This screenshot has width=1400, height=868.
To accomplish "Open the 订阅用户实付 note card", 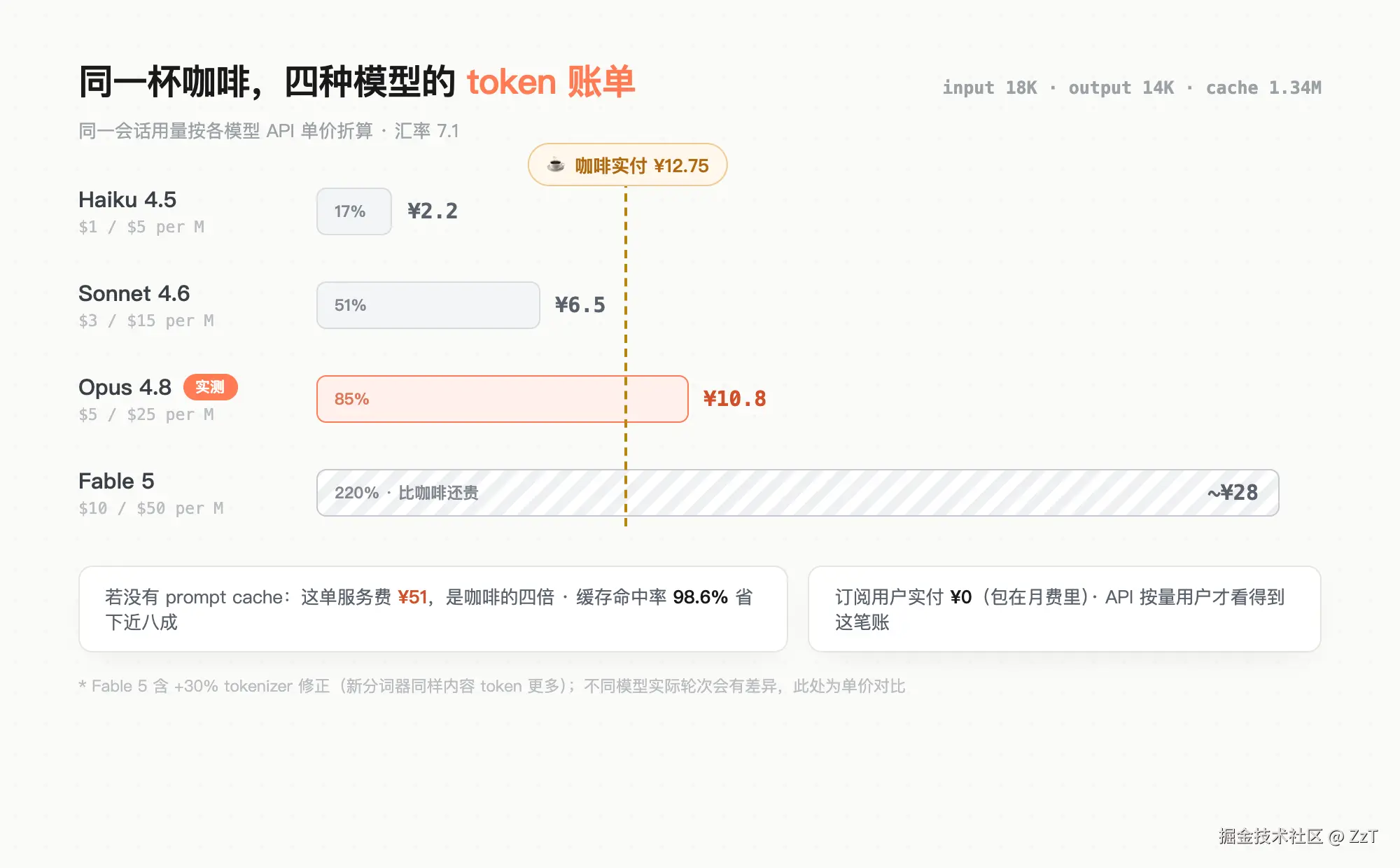I will point(1065,609).
